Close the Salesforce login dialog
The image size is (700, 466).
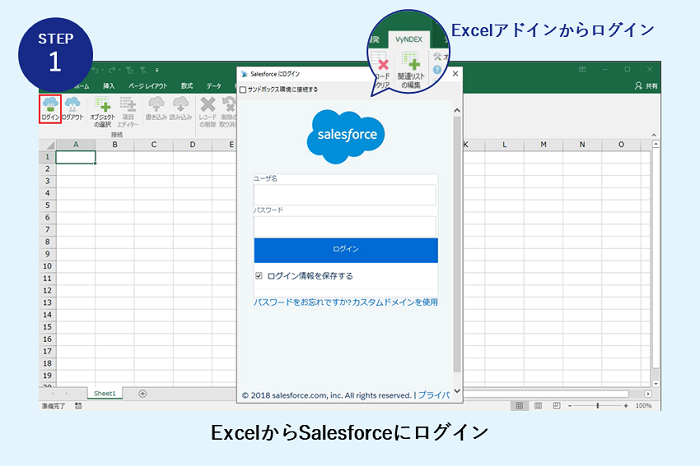pyautogui.click(x=455, y=74)
